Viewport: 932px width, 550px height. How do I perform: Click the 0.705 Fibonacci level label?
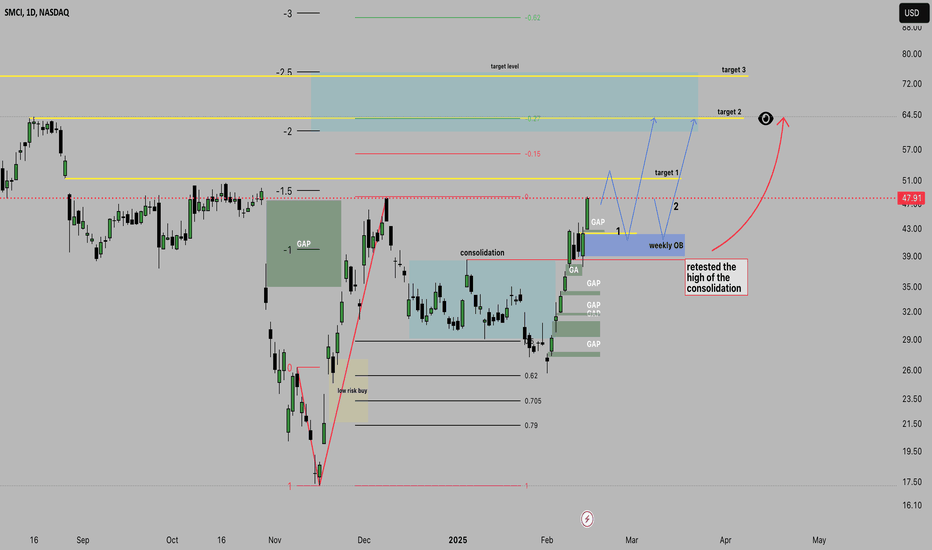(533, 401)
